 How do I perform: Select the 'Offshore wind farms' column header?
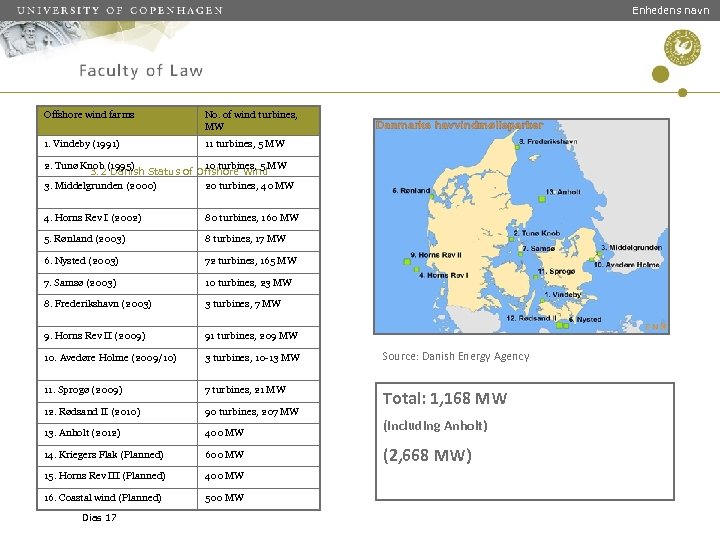pyautogui.click(x=117, y=120)
